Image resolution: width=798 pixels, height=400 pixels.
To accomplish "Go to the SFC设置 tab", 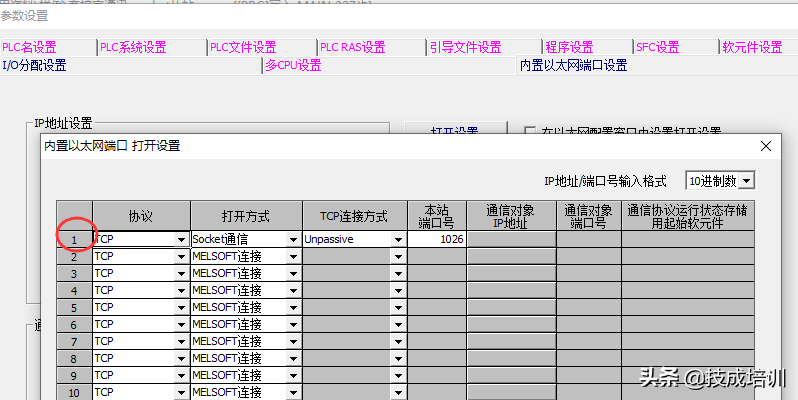I will click(x=658, y=47).
